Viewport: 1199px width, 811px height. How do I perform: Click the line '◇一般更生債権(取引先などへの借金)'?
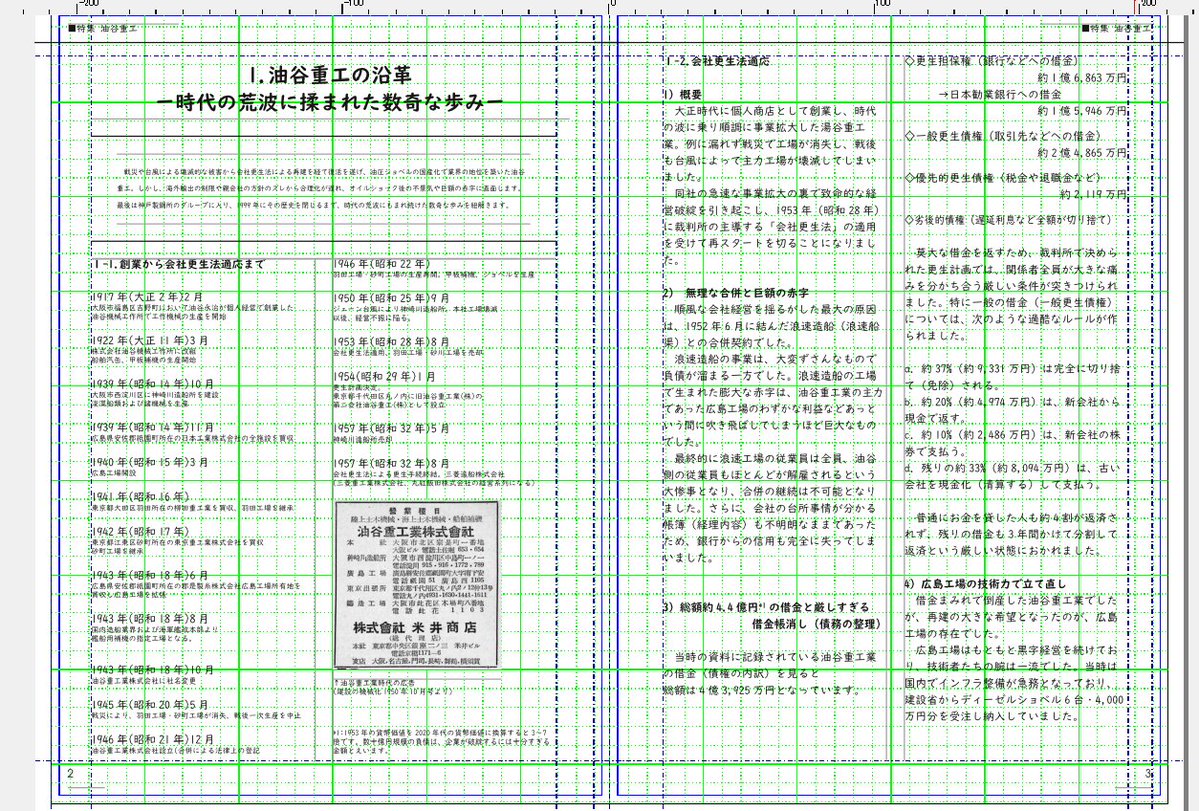coord(1002,136)
